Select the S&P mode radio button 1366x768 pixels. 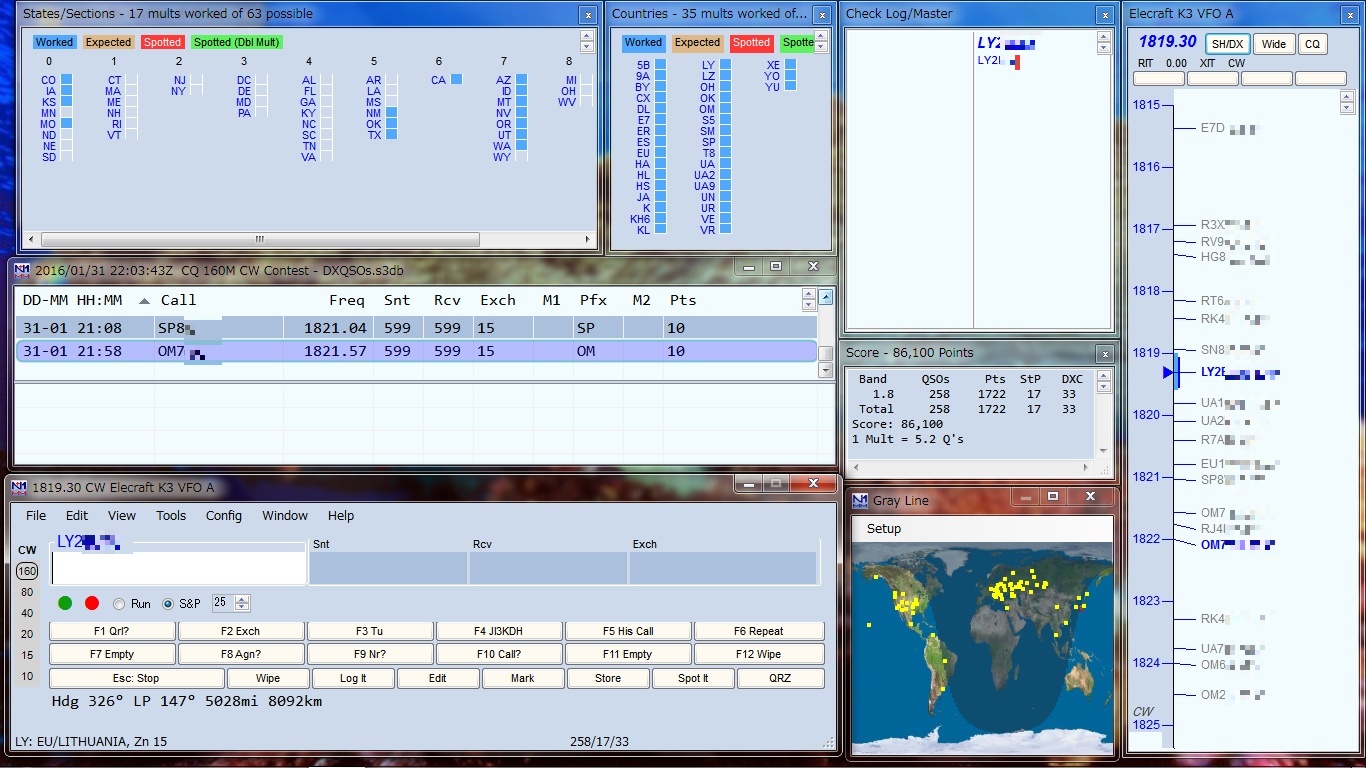tap(168, 604)
